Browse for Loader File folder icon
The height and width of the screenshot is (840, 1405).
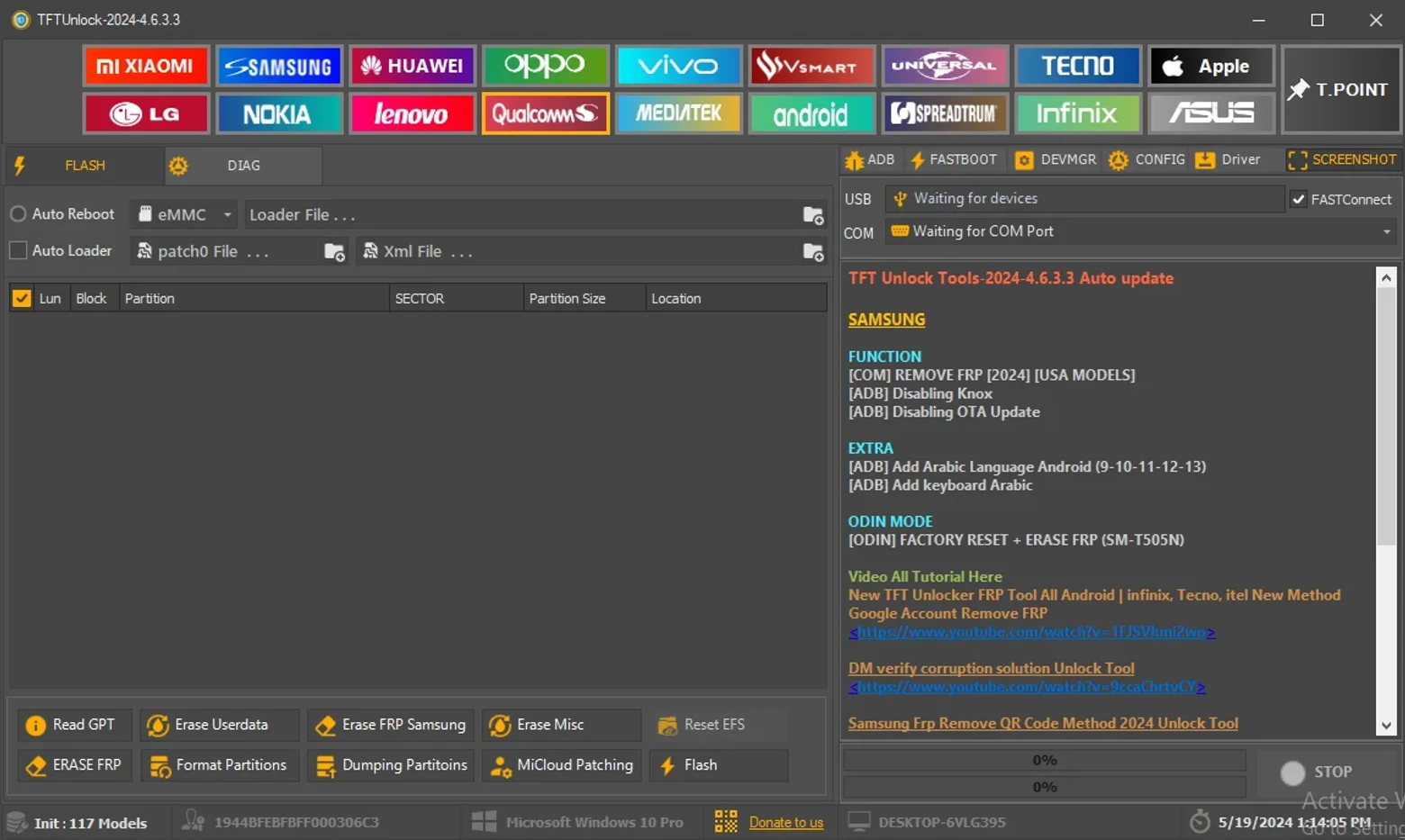(x=813, y=215)
